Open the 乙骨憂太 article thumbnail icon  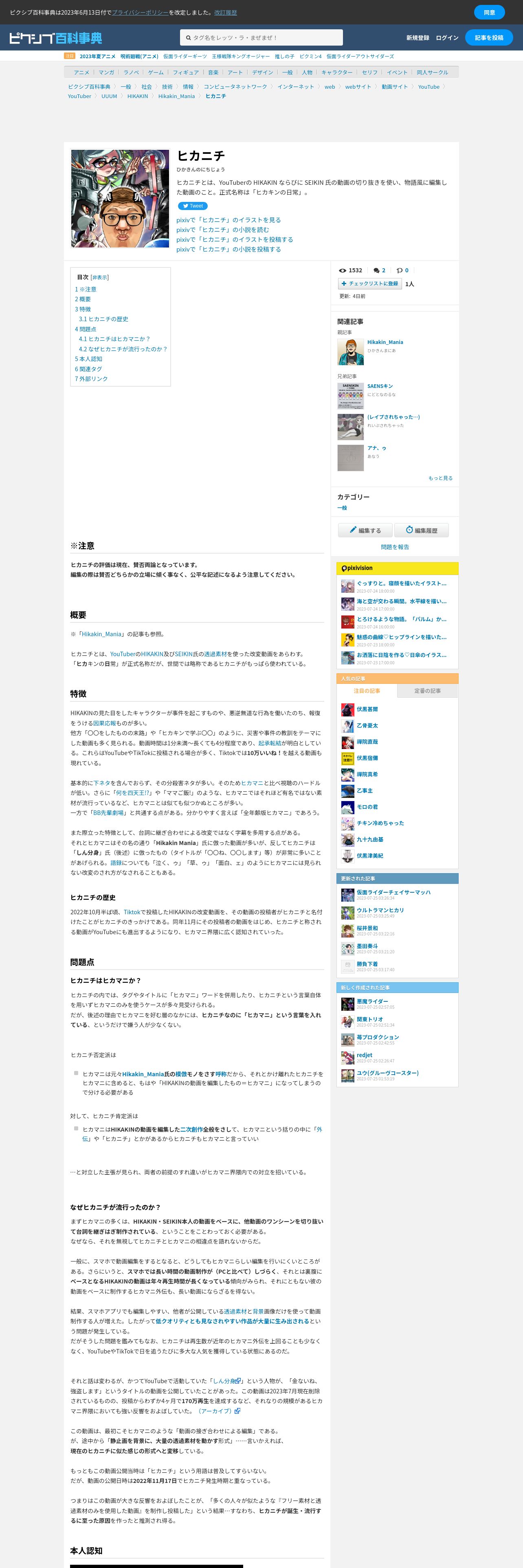point(348,726)
